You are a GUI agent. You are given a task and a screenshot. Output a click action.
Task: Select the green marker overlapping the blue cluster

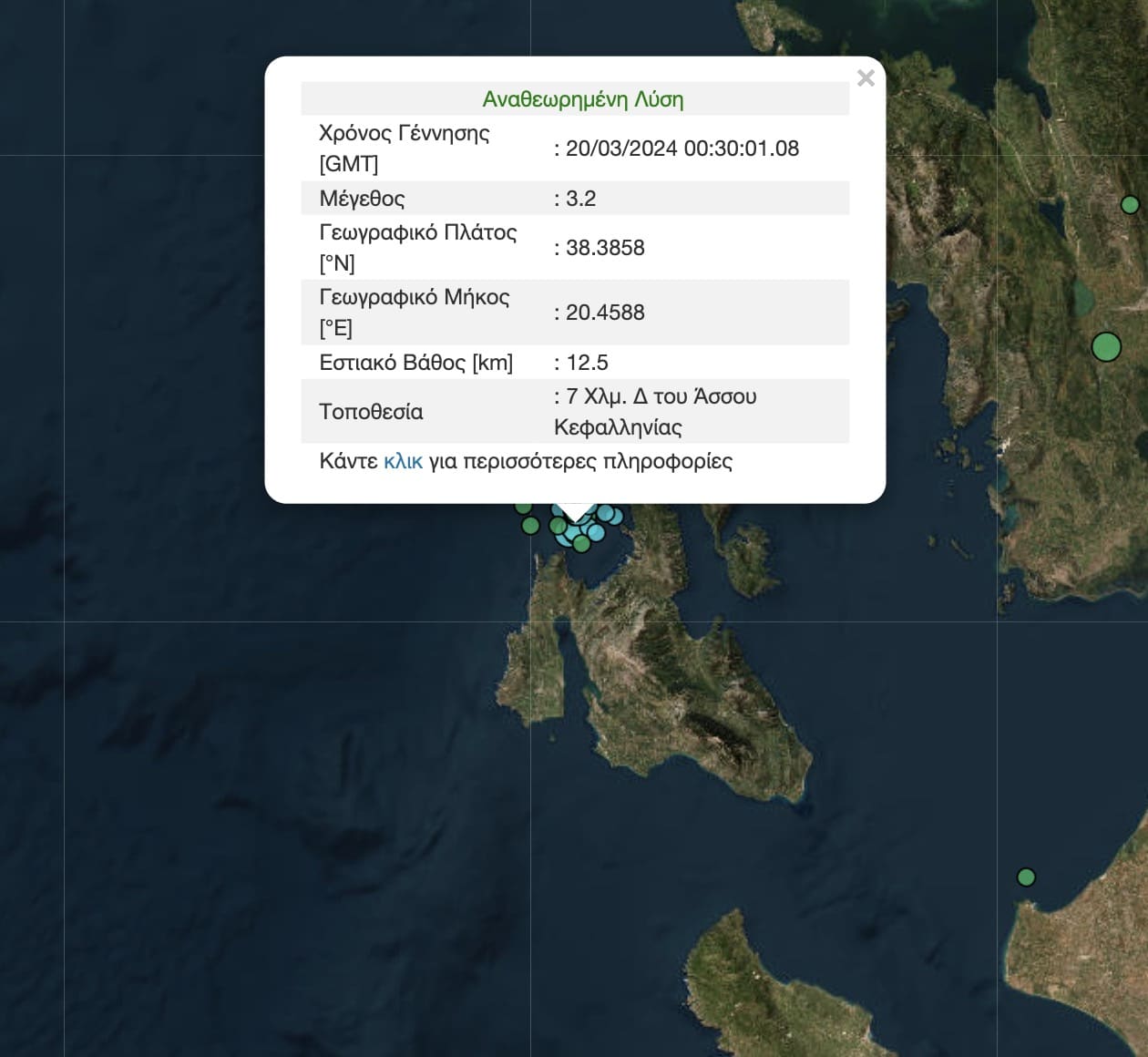558,526
